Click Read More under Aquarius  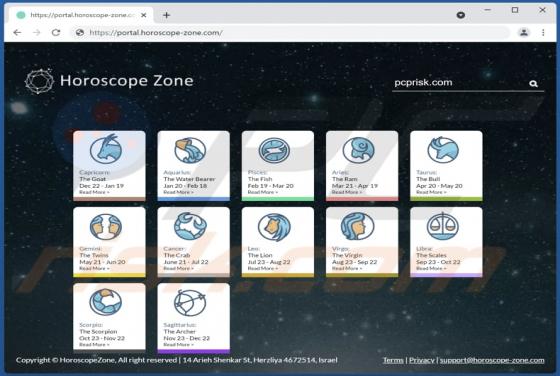[179, 192]
